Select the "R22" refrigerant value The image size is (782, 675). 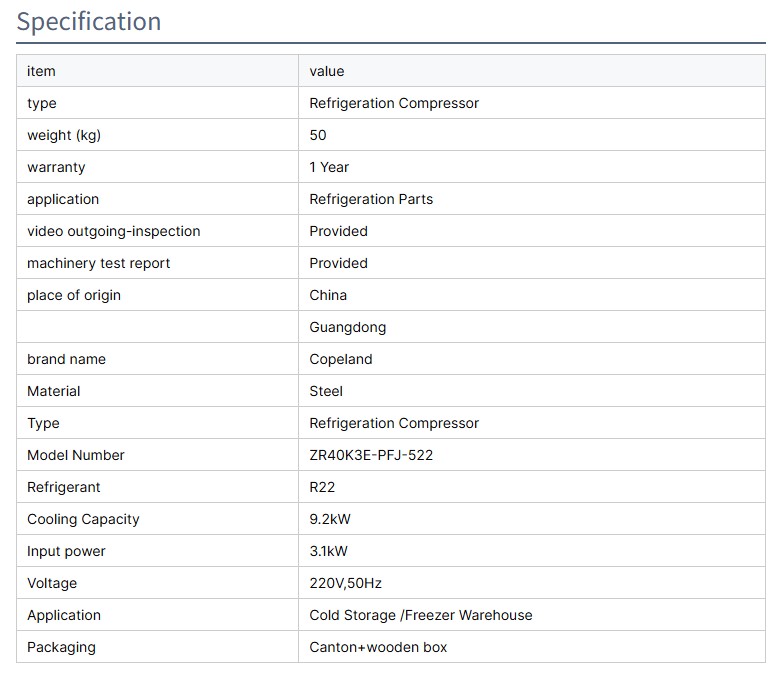pyautogui.click(x=322, y=487)
